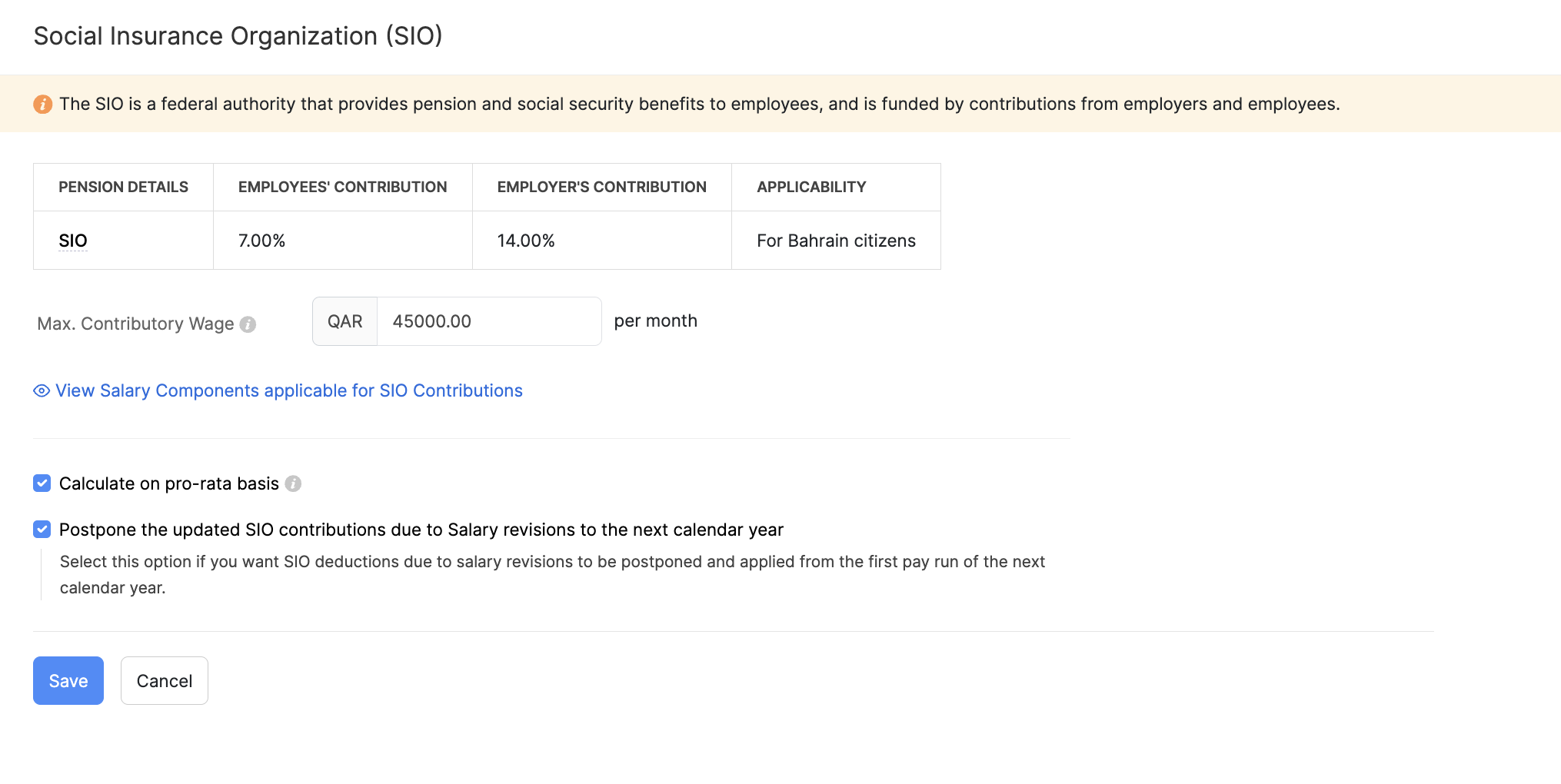Uncheck the Calculate on pro-rata basis checkbox

(42, 483)
